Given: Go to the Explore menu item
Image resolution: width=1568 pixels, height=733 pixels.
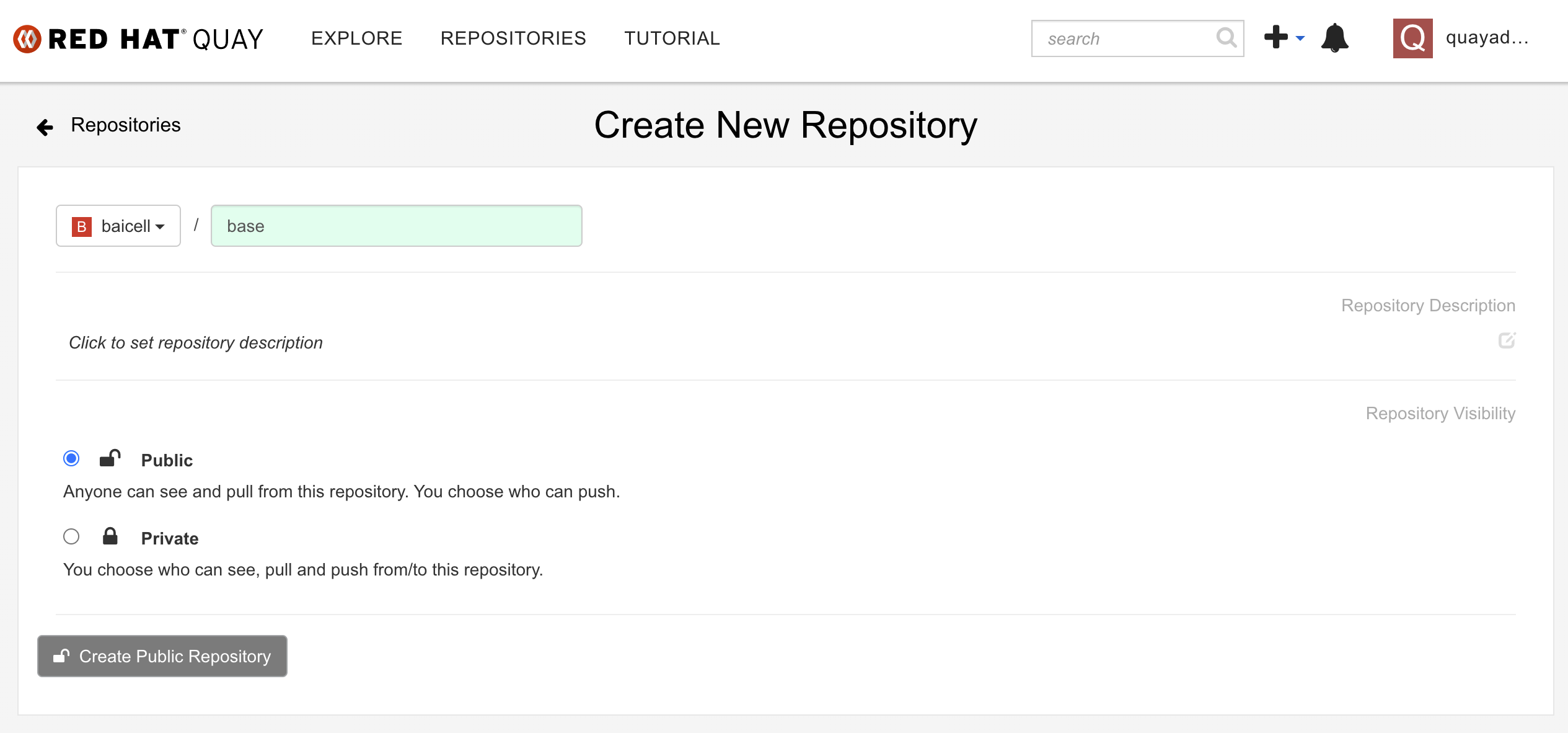Looking at the screenshot, I should (x=356, y=38).
